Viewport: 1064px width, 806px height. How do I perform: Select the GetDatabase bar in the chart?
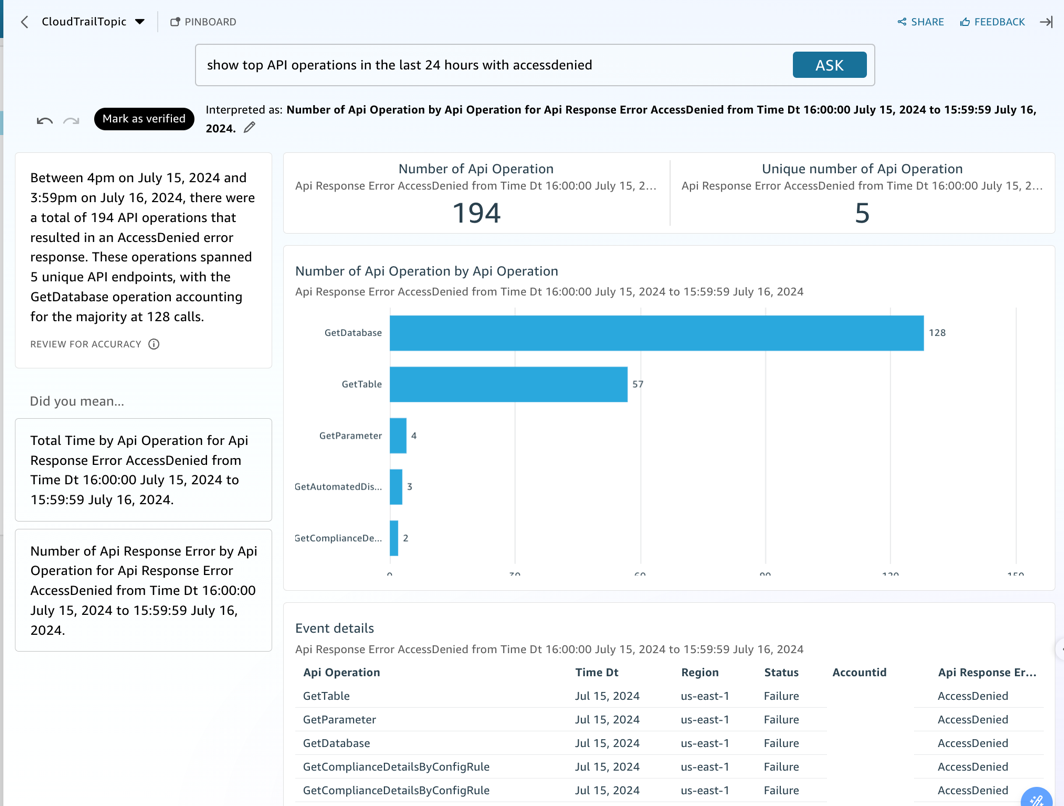(650, 333)
